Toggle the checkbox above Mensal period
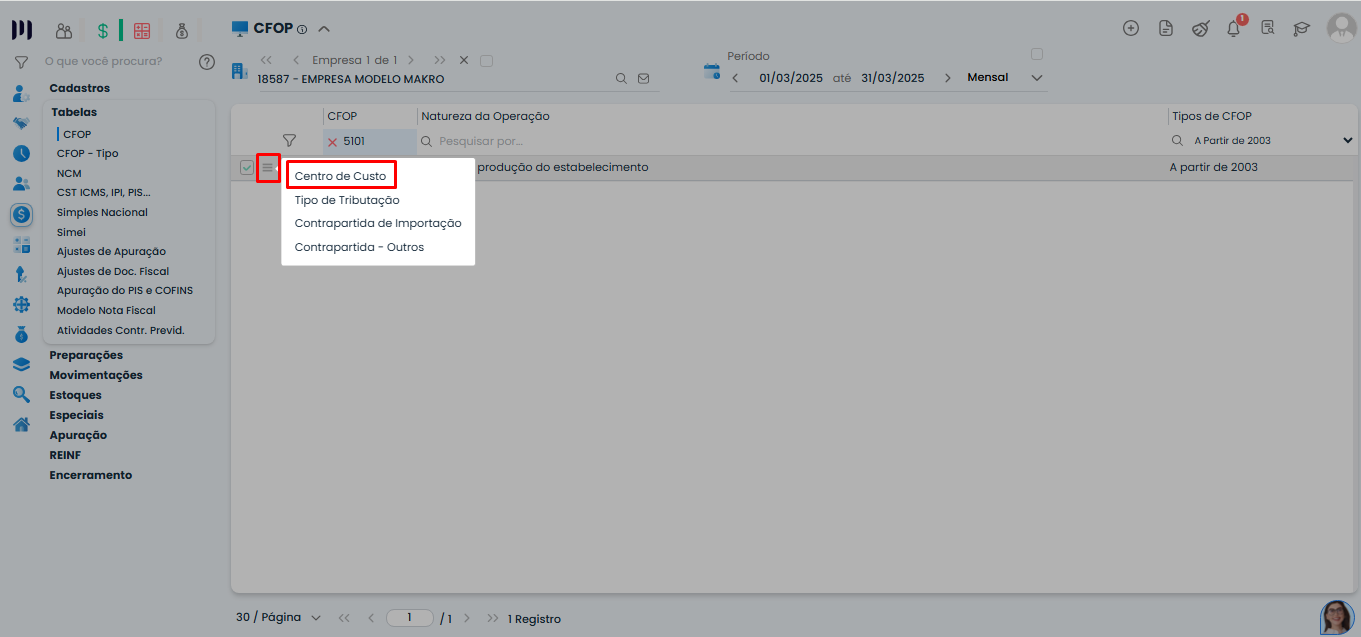The height and width of the screenshot is (637, 1361). 1037,54
